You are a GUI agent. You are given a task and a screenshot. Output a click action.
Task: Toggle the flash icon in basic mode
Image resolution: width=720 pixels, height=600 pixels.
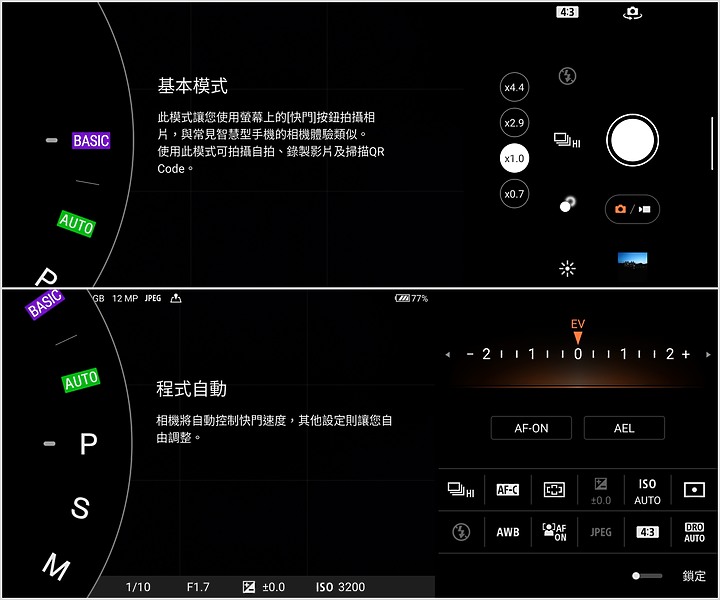[x=567, y=76]
